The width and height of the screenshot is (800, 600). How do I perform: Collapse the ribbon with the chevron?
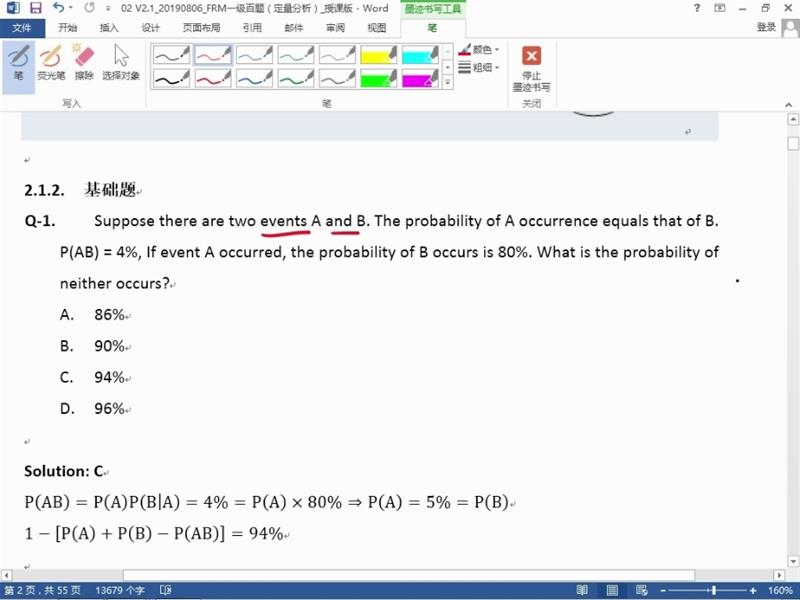788,105
